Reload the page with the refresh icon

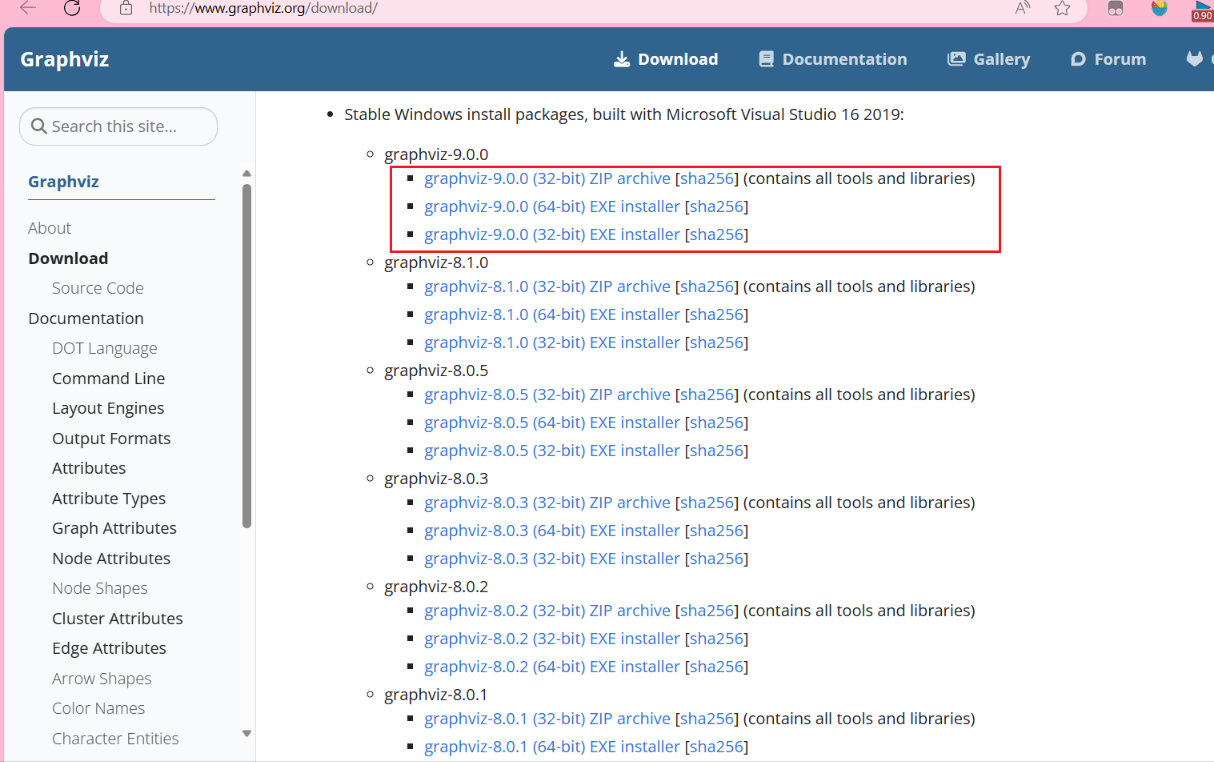point(72,8)
